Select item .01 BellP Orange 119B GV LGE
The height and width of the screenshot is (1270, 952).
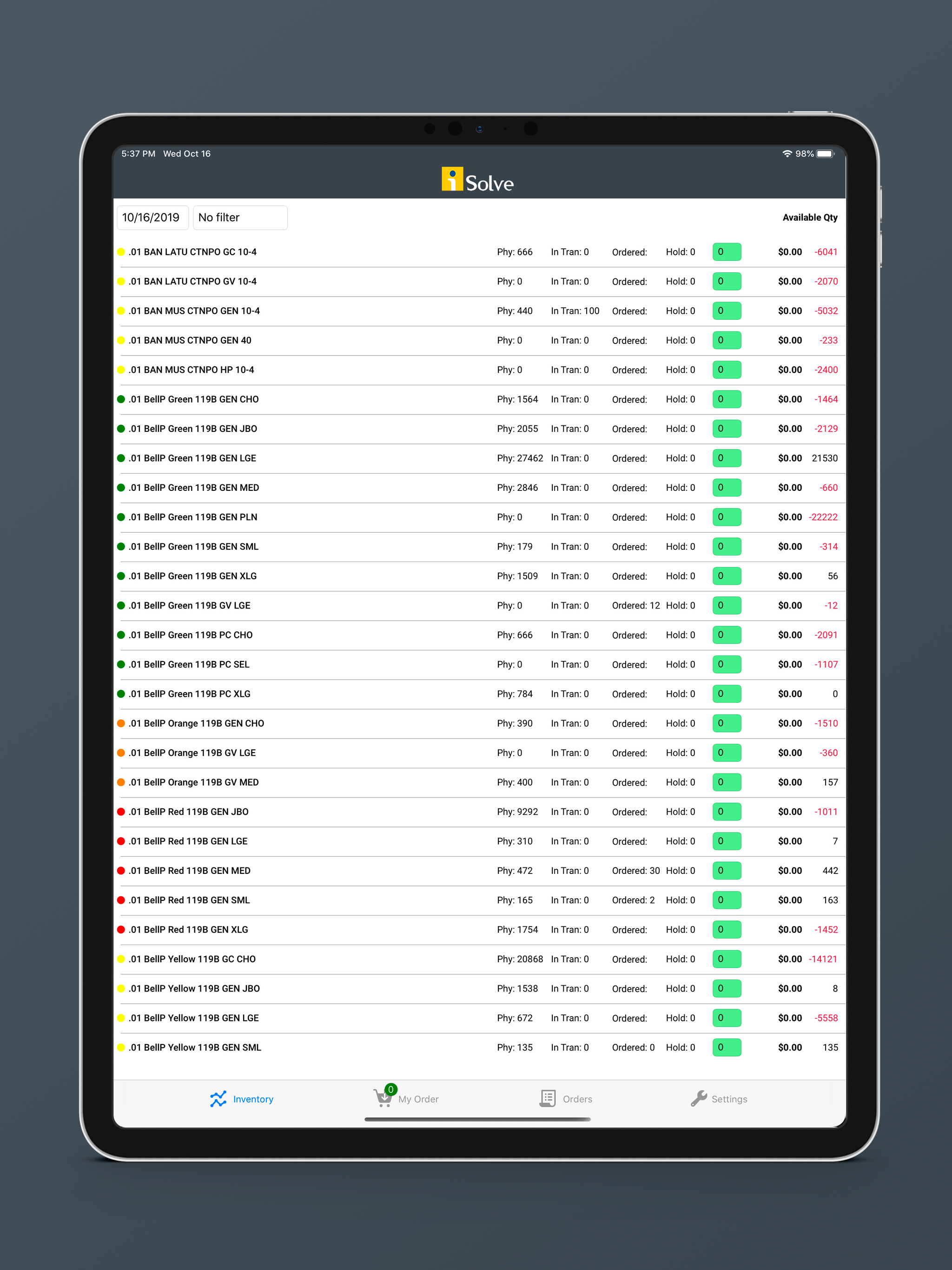coord(192,753)
